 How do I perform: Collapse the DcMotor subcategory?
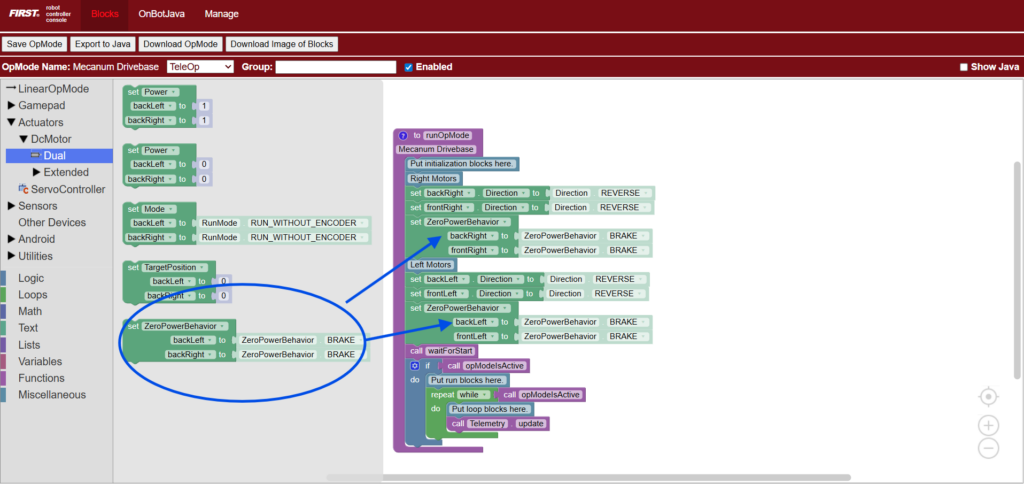coord(24,139)
